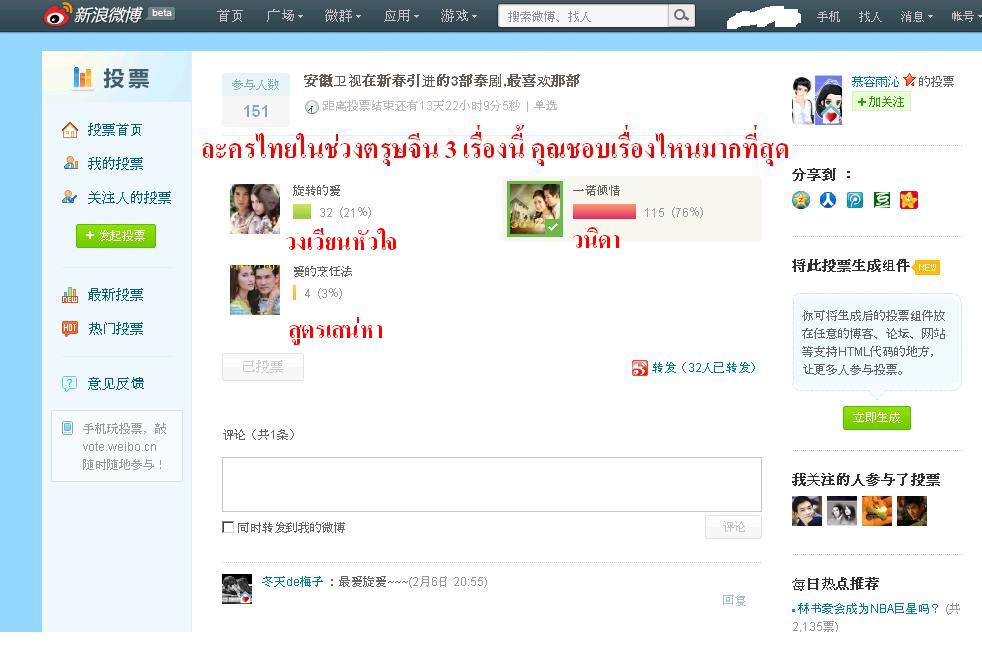
Task: Click the 意见反馈 question mark icon
Action: pos(70,383)
